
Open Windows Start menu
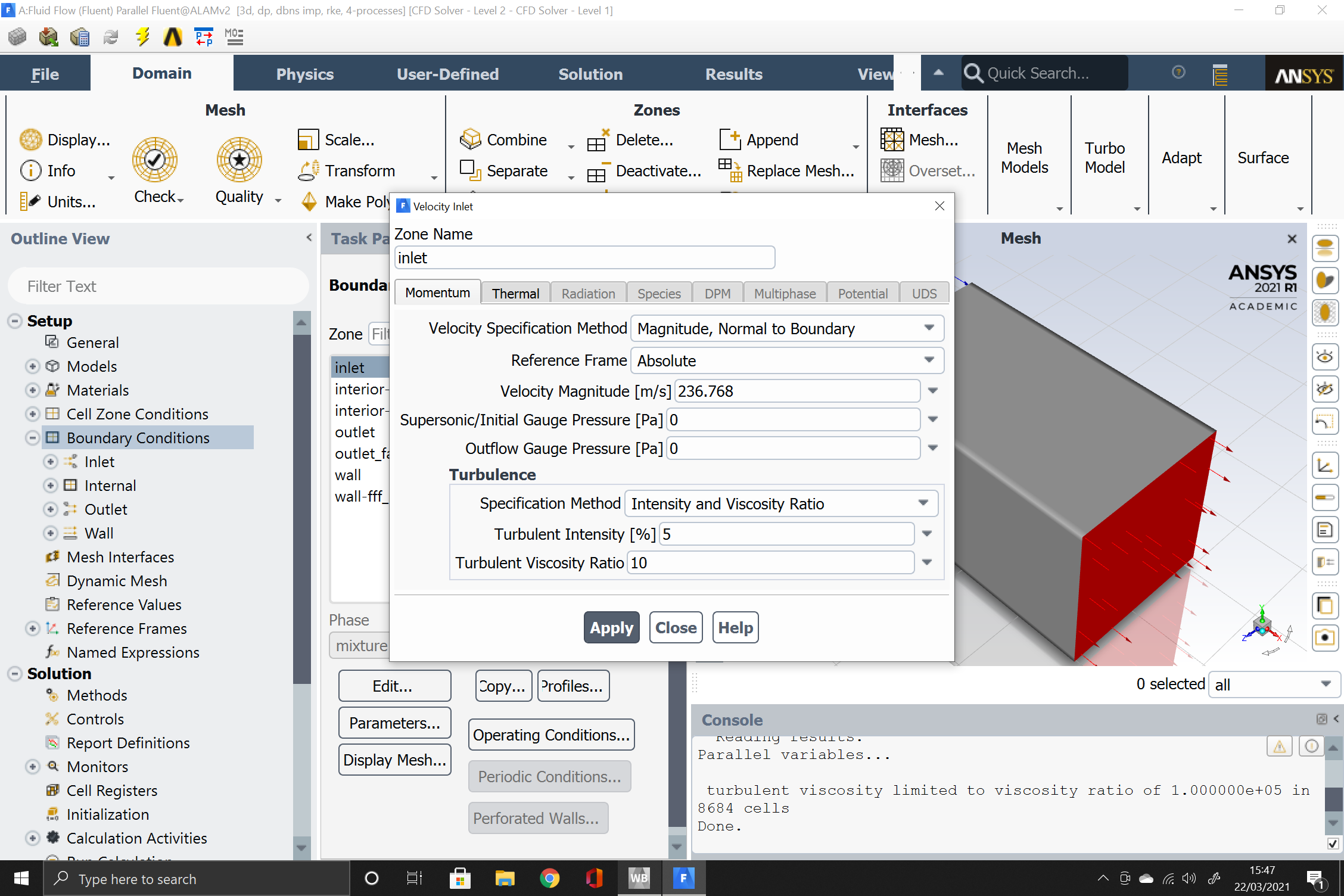click(21, 878)
